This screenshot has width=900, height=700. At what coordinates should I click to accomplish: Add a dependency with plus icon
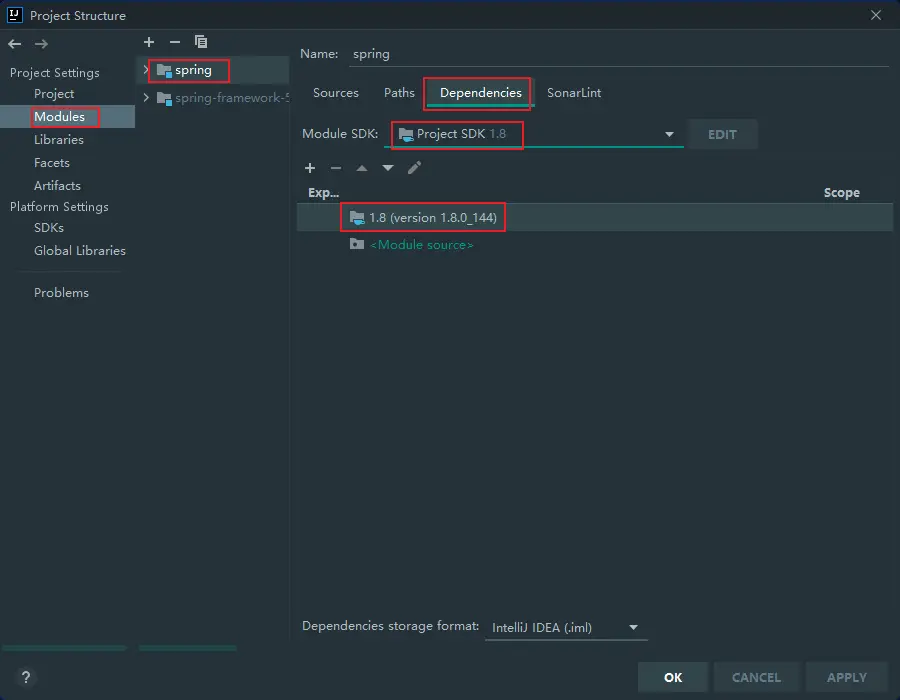310,168
